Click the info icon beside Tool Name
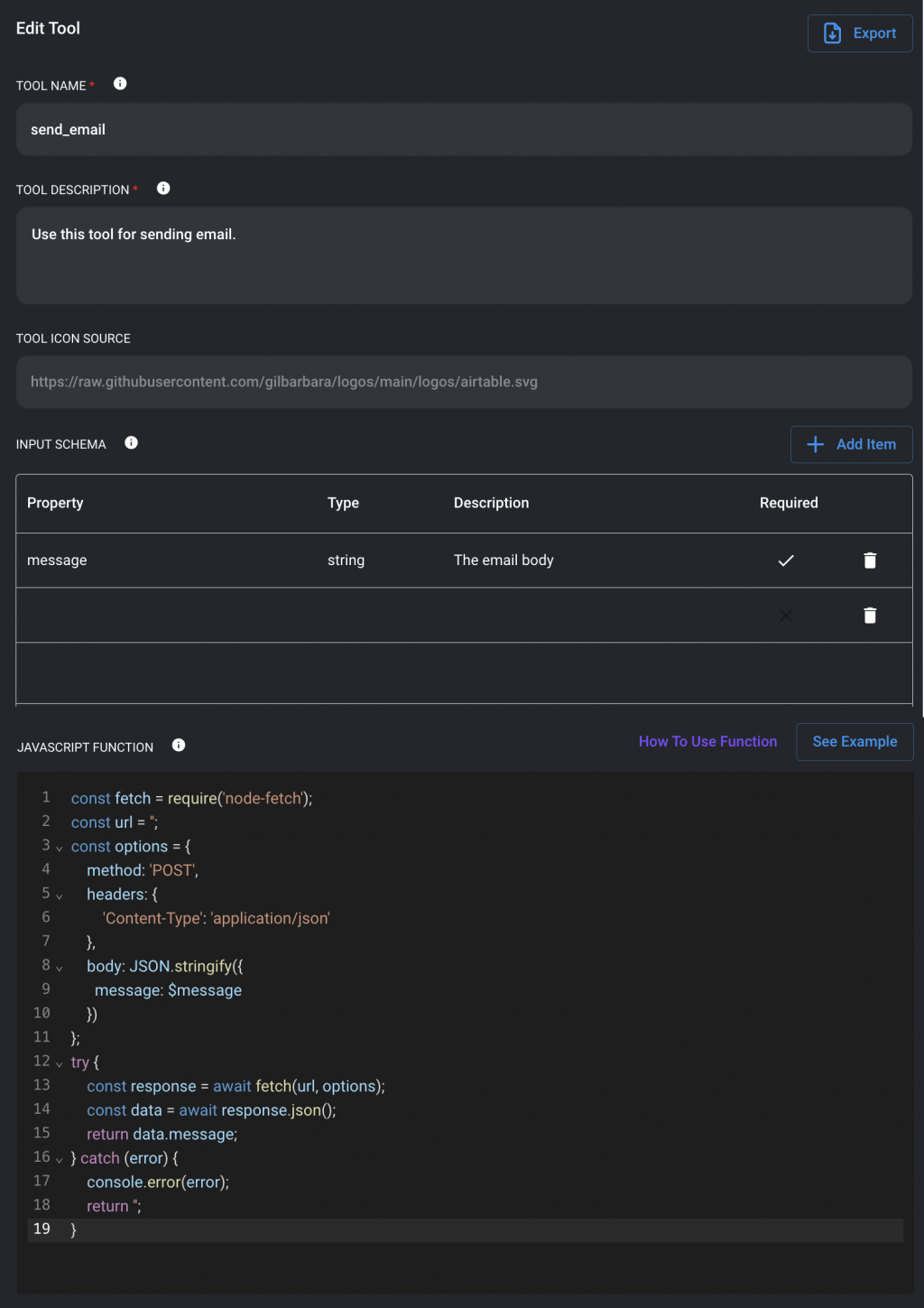Image resolution: width=924 pixels, height=1308 pixels. click(120, 84)
